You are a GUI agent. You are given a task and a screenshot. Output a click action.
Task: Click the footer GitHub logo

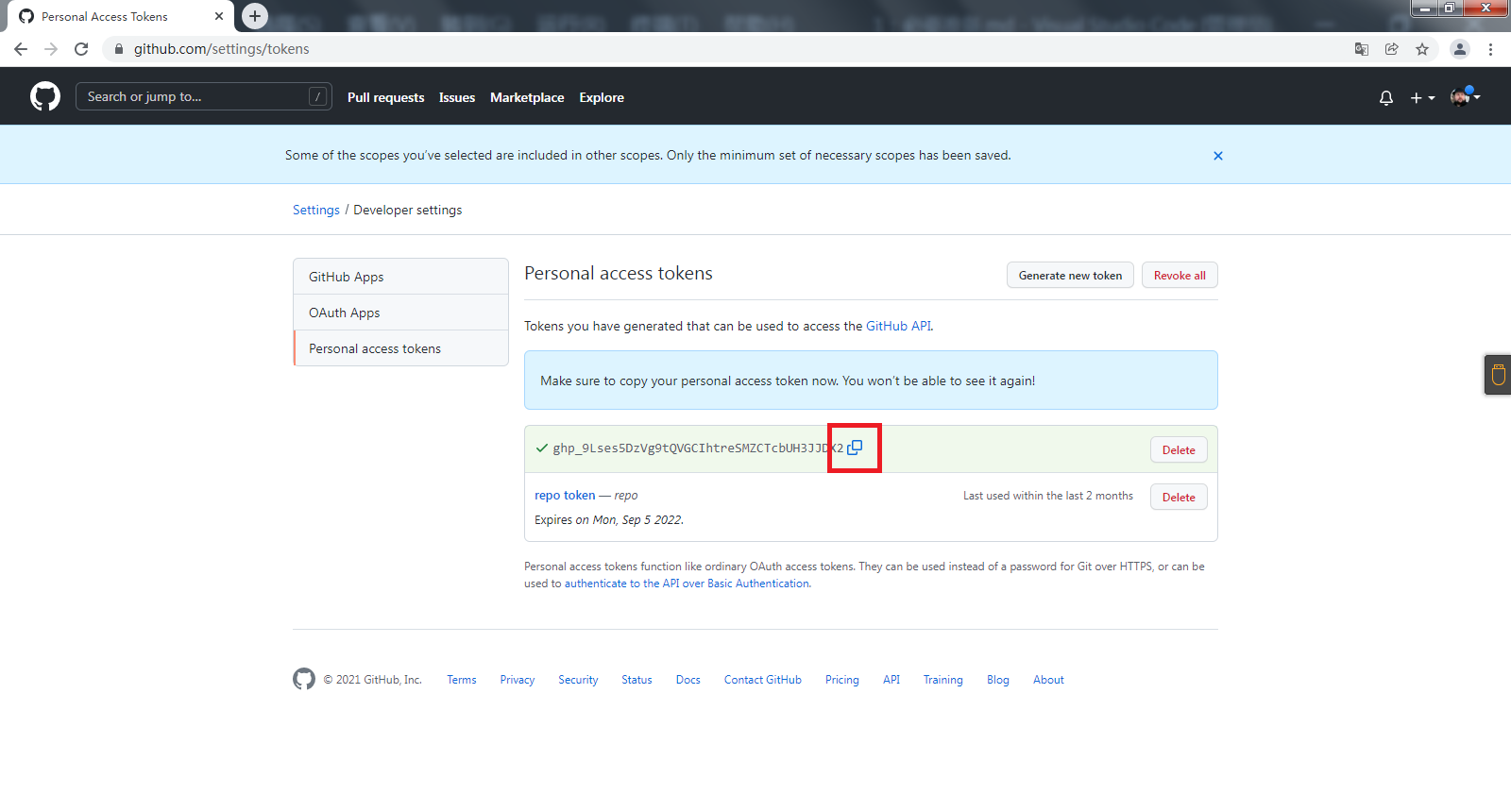pos(304,679)
